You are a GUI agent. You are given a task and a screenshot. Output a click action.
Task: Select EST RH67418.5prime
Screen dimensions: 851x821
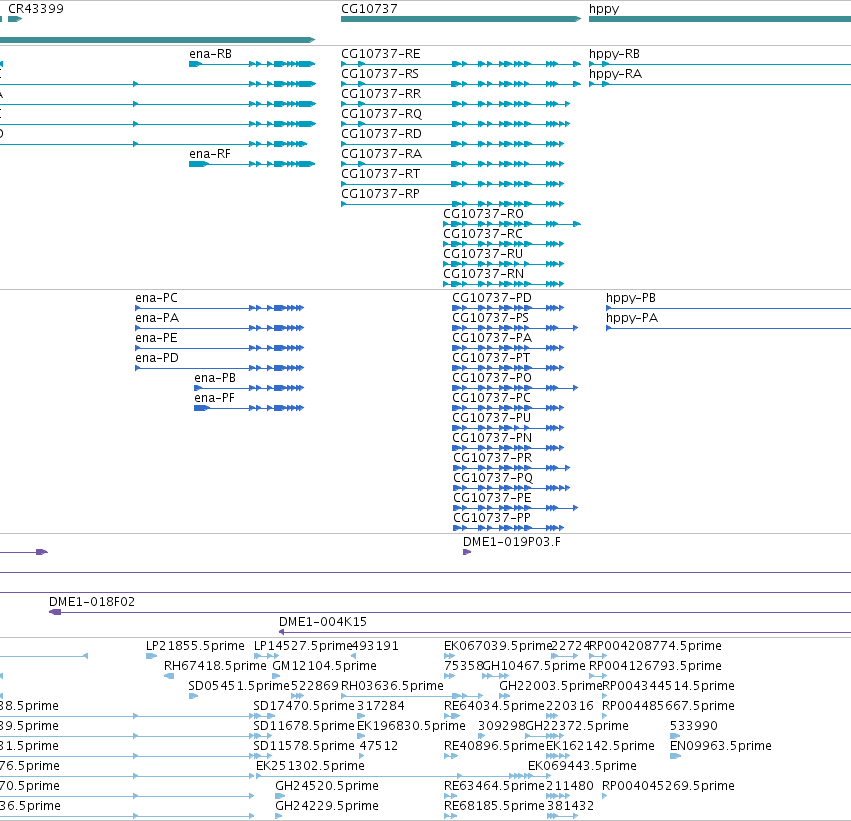[215, 666]
